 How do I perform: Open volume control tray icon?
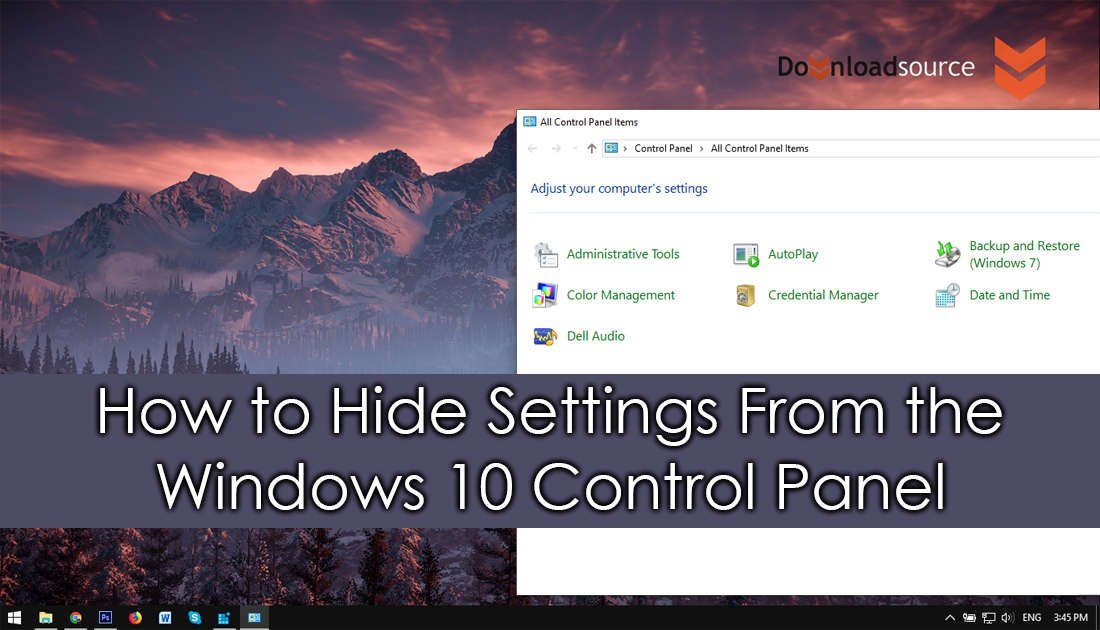pos(1007,617)
